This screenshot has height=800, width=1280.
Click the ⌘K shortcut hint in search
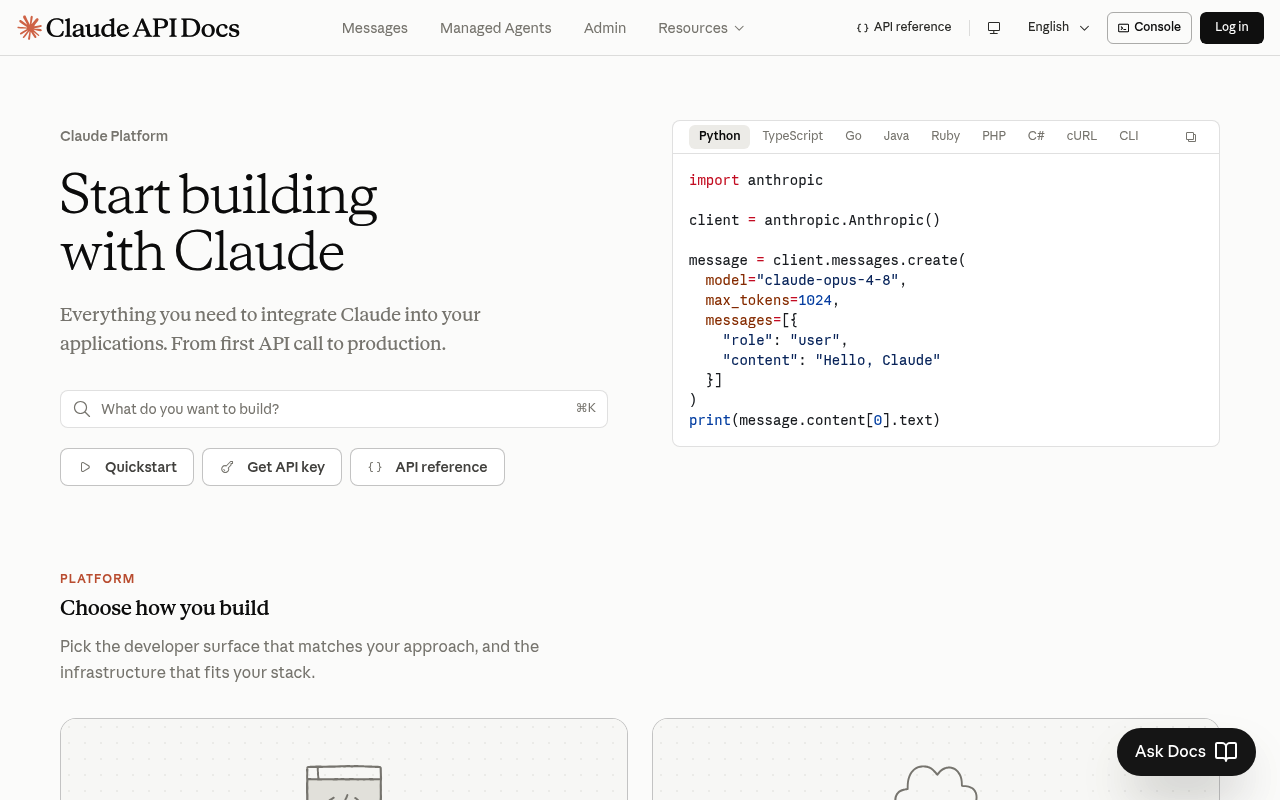[586, 408]
